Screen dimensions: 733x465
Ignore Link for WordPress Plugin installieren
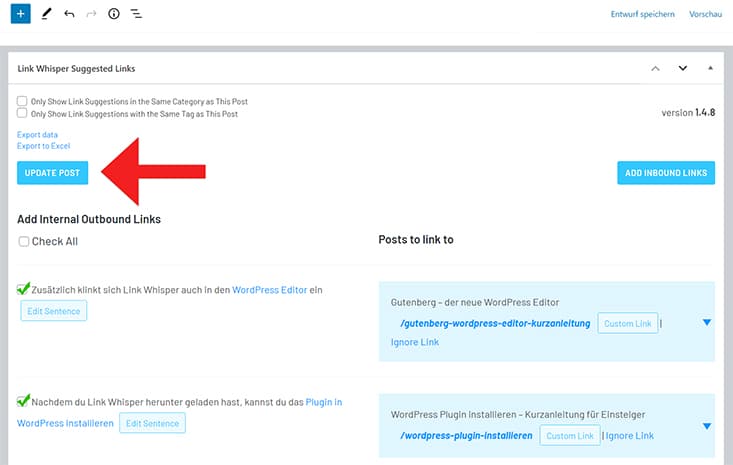pyautogui.click(x=630, y=436)
